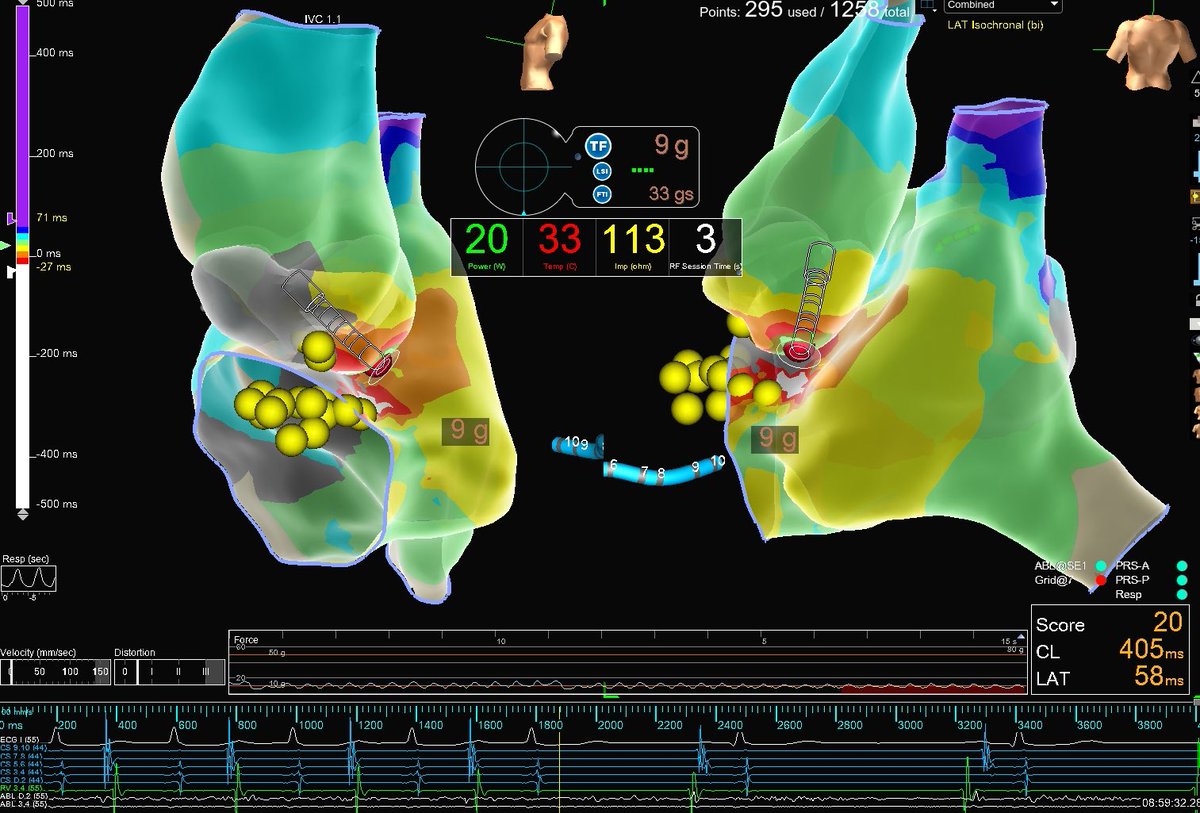Select the contact force targeting reticle display
The width and height of the screenshot is (1200, 813).
point(525,165)
